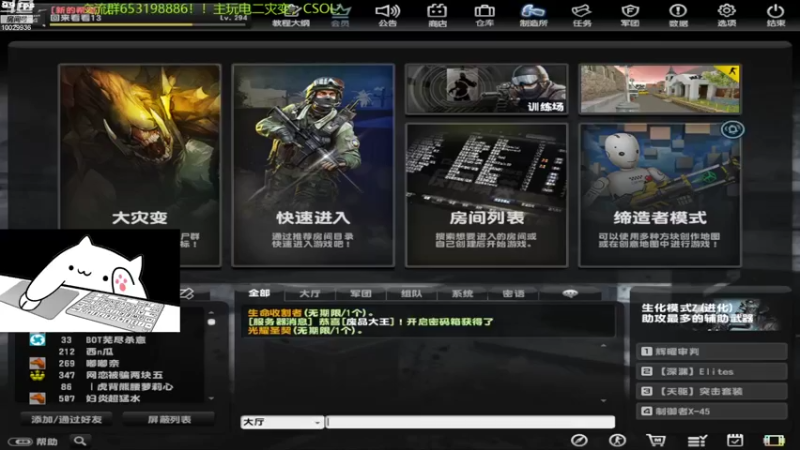Click the player list scrollbar thumb
Screen dimensions: 800x450
pyautogui.click(x=211, y=322)
